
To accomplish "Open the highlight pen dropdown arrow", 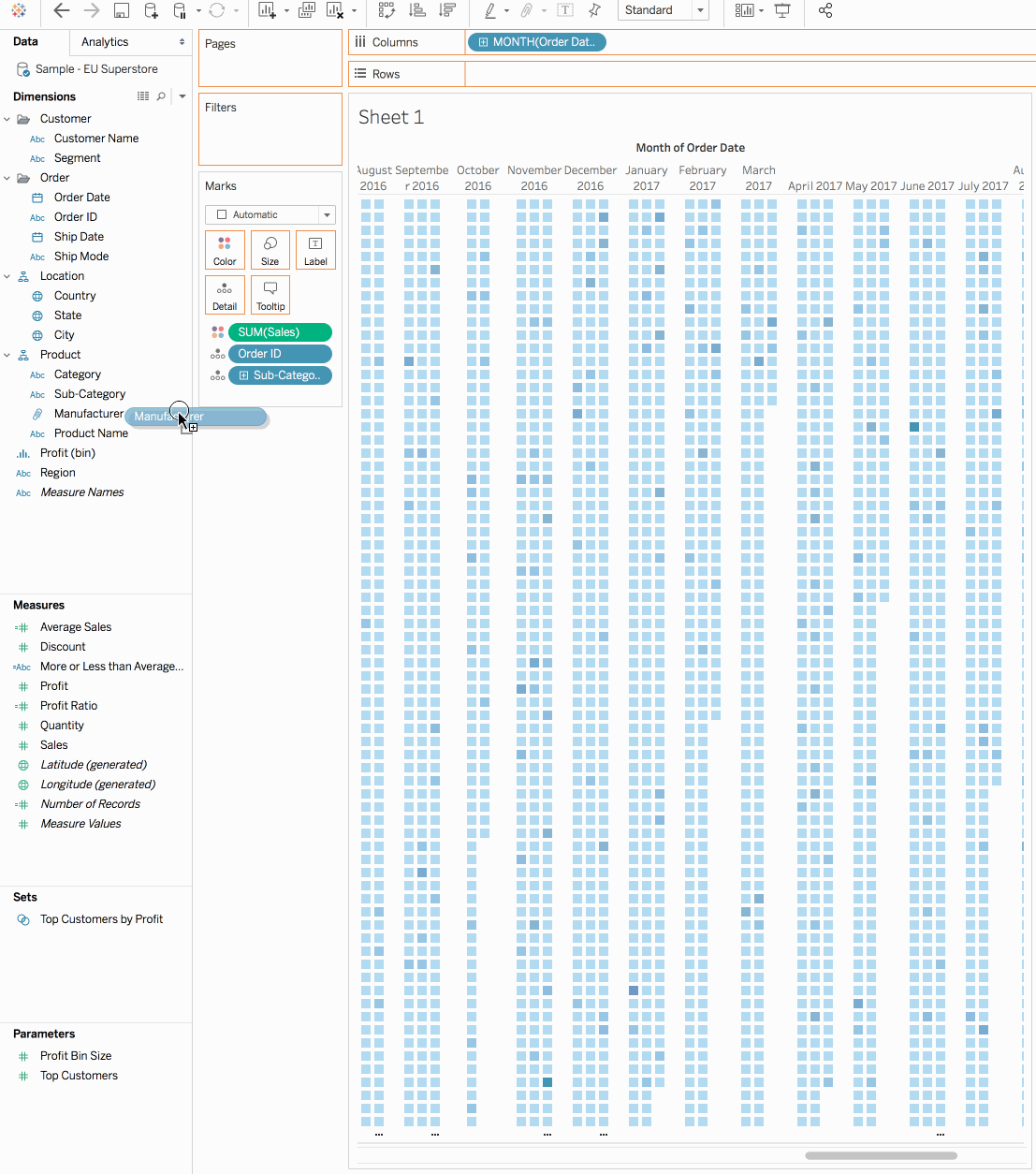I will (506, 11).
